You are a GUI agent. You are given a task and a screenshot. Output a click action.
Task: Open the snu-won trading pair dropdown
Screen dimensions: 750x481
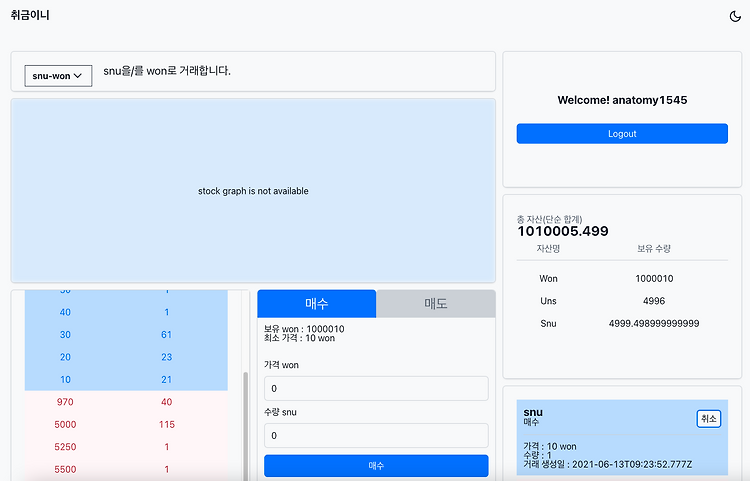[x=58, y=76]
